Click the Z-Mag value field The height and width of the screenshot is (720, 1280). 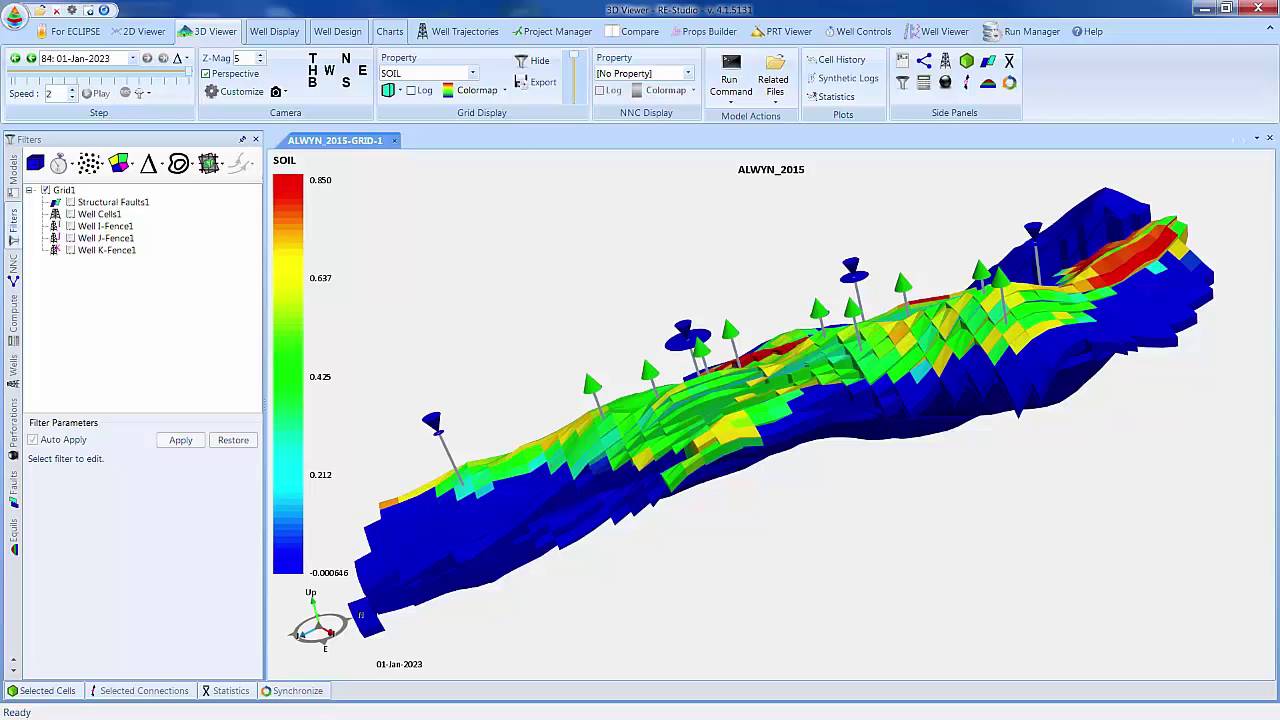[x=243, y=58]
